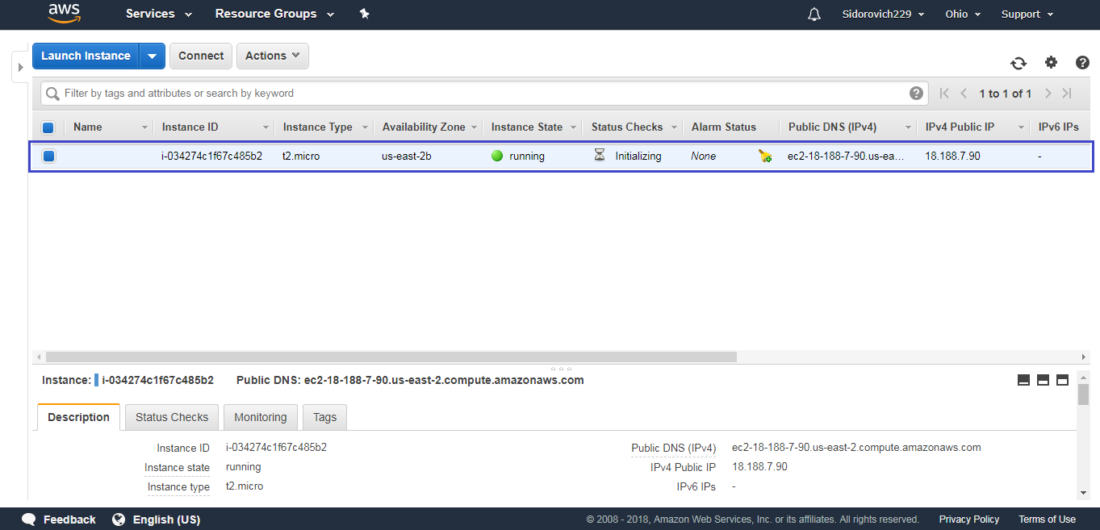Open Availability Zone column filter arrow
The image size is (1100, 530).
(x=474, y=128)
